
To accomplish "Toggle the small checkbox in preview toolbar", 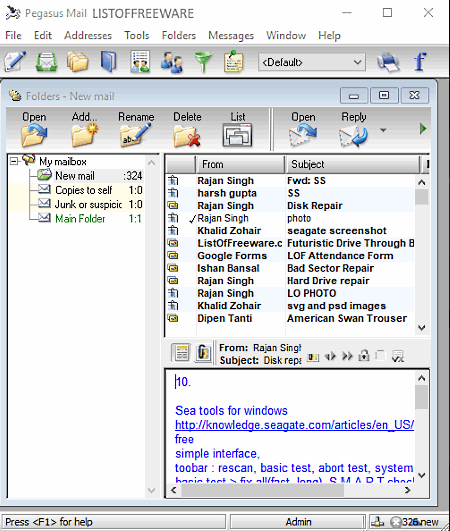I will pyautogui.click(x=381, y=356).
